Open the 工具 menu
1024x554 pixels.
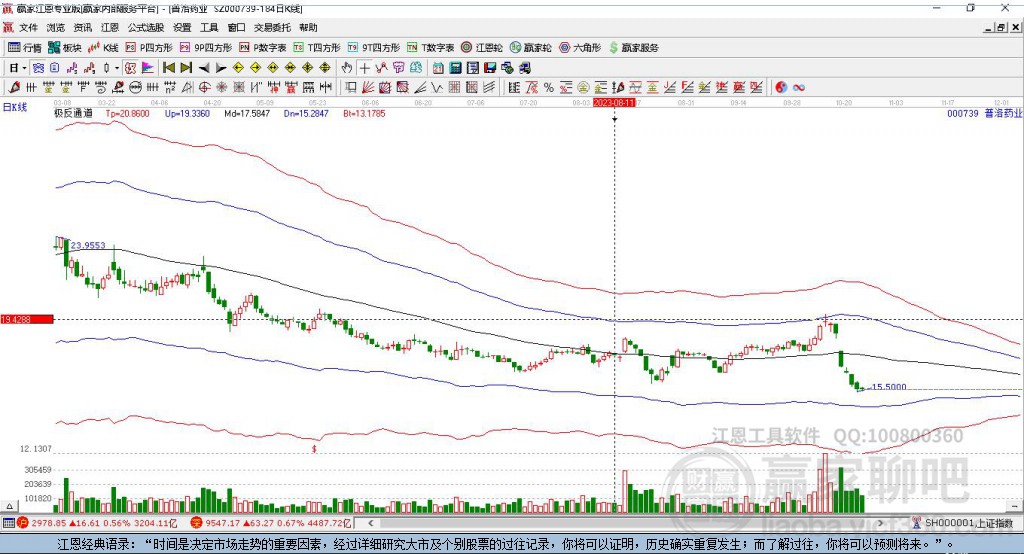[x=209, y=27]
